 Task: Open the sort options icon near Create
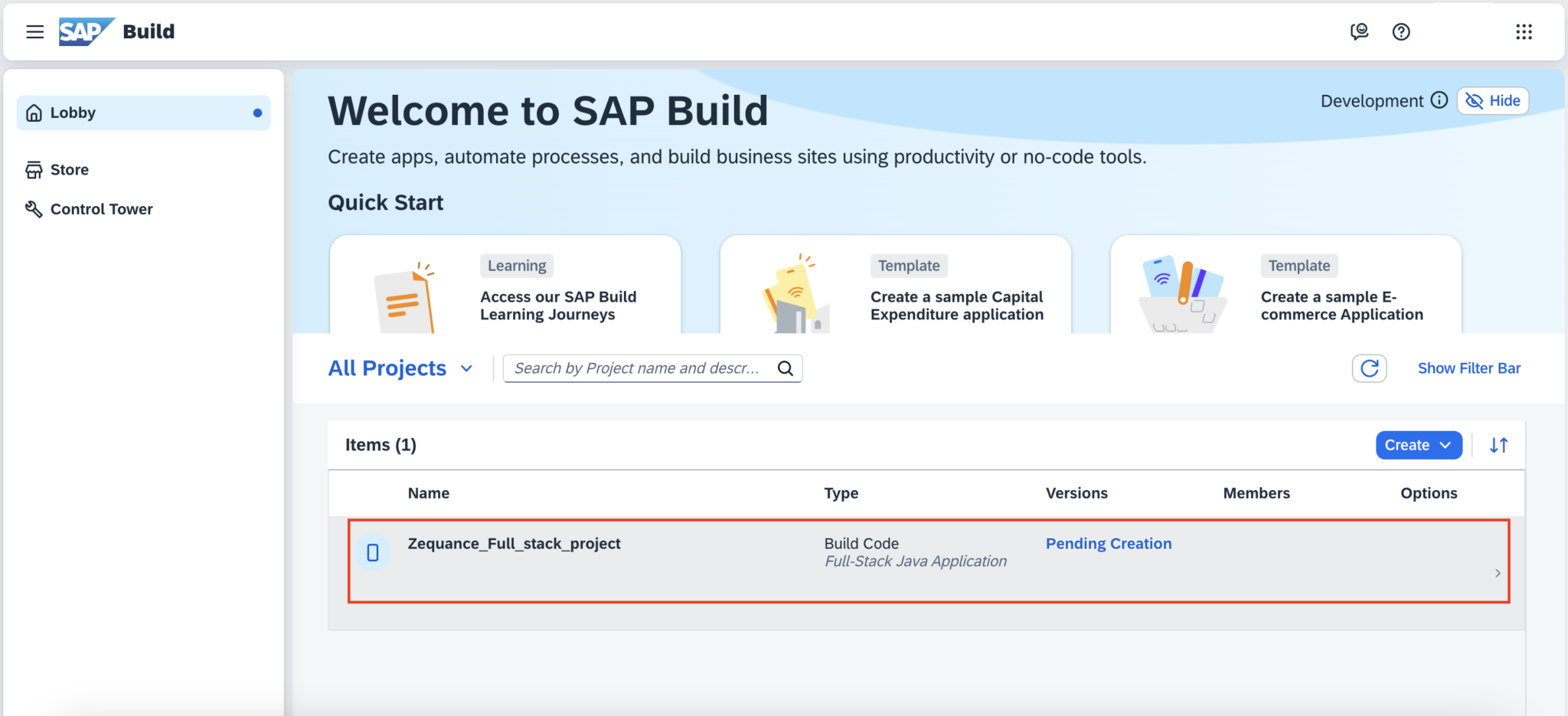1499,445
